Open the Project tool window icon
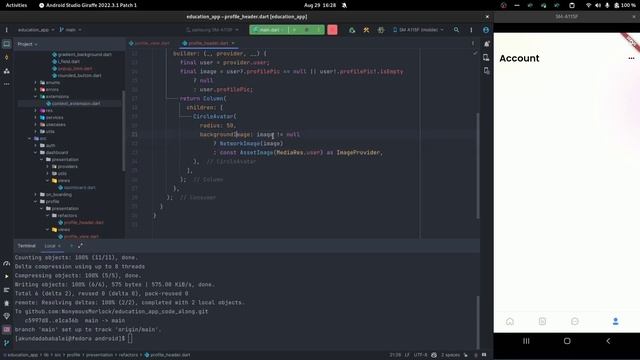This screenshot has width=640, height=360. tap(7, 44)
